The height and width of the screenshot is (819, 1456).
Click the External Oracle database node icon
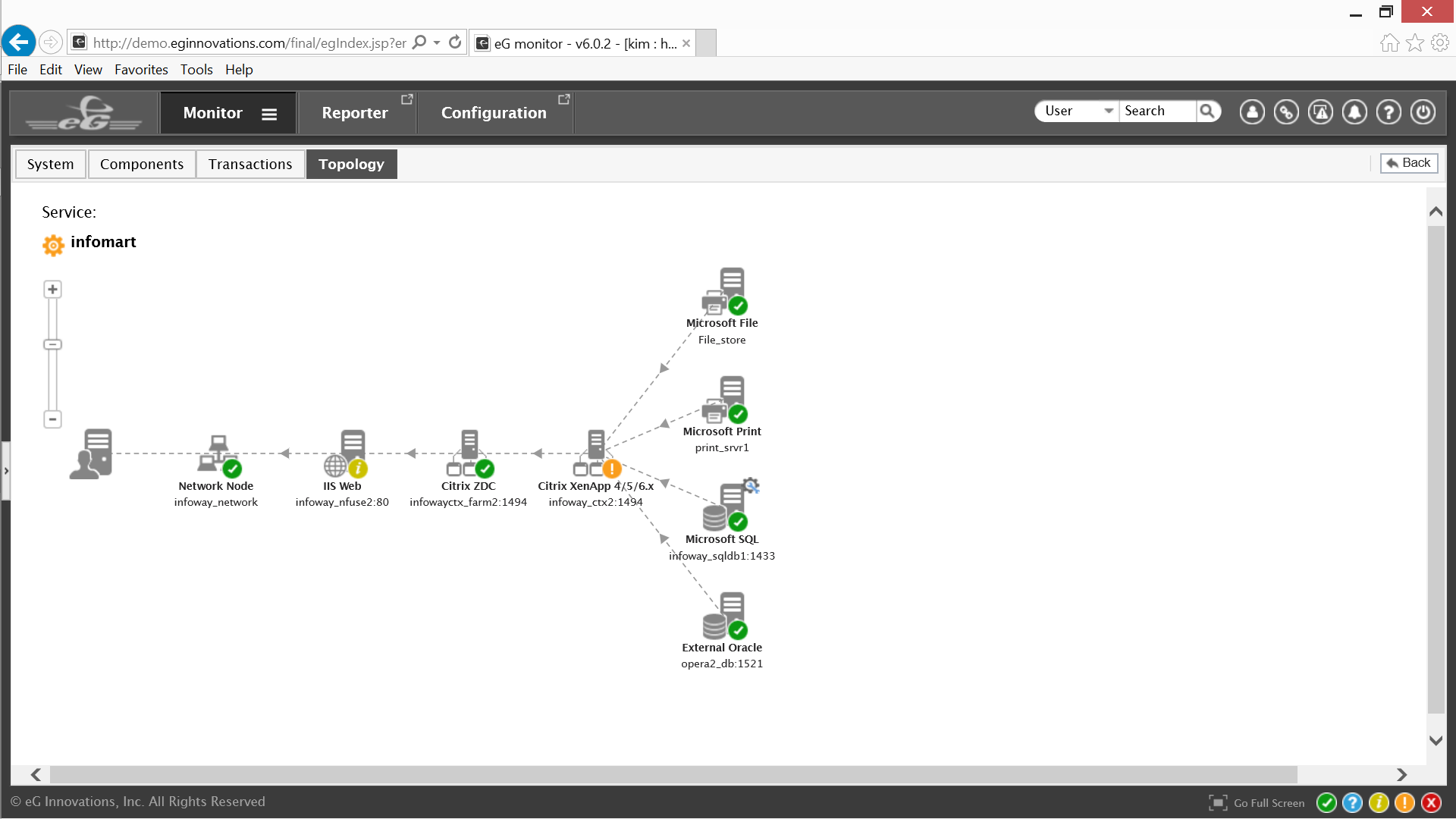point(724,617)
